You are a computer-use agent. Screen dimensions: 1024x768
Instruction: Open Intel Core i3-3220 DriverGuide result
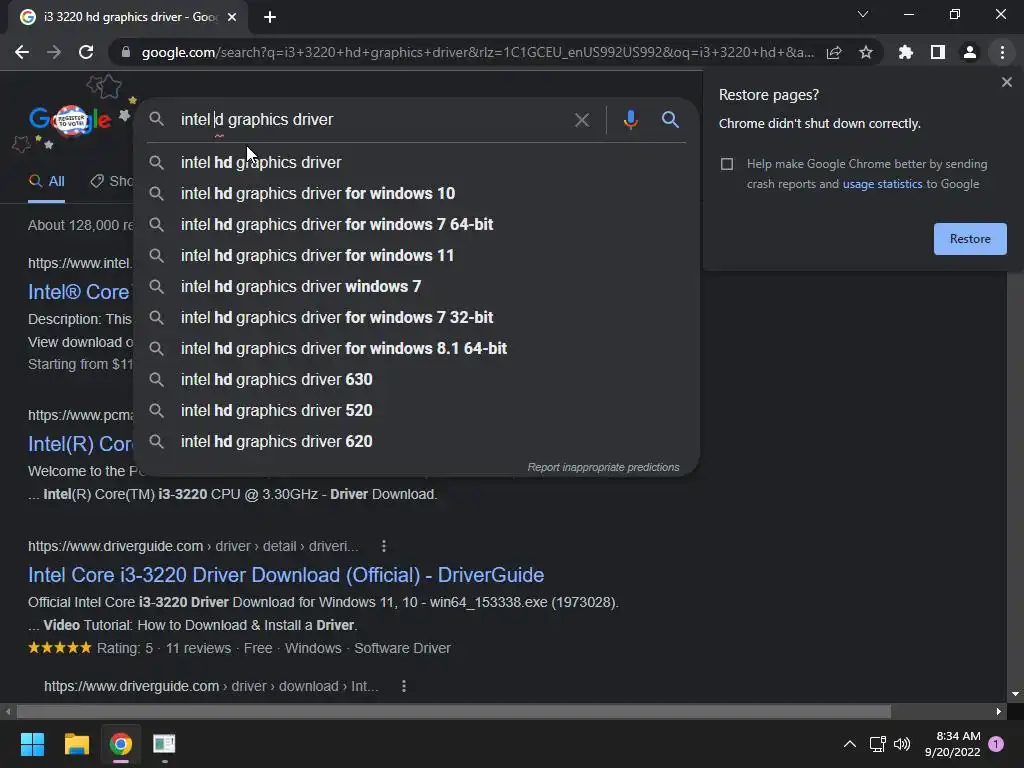tap(286, 575)
